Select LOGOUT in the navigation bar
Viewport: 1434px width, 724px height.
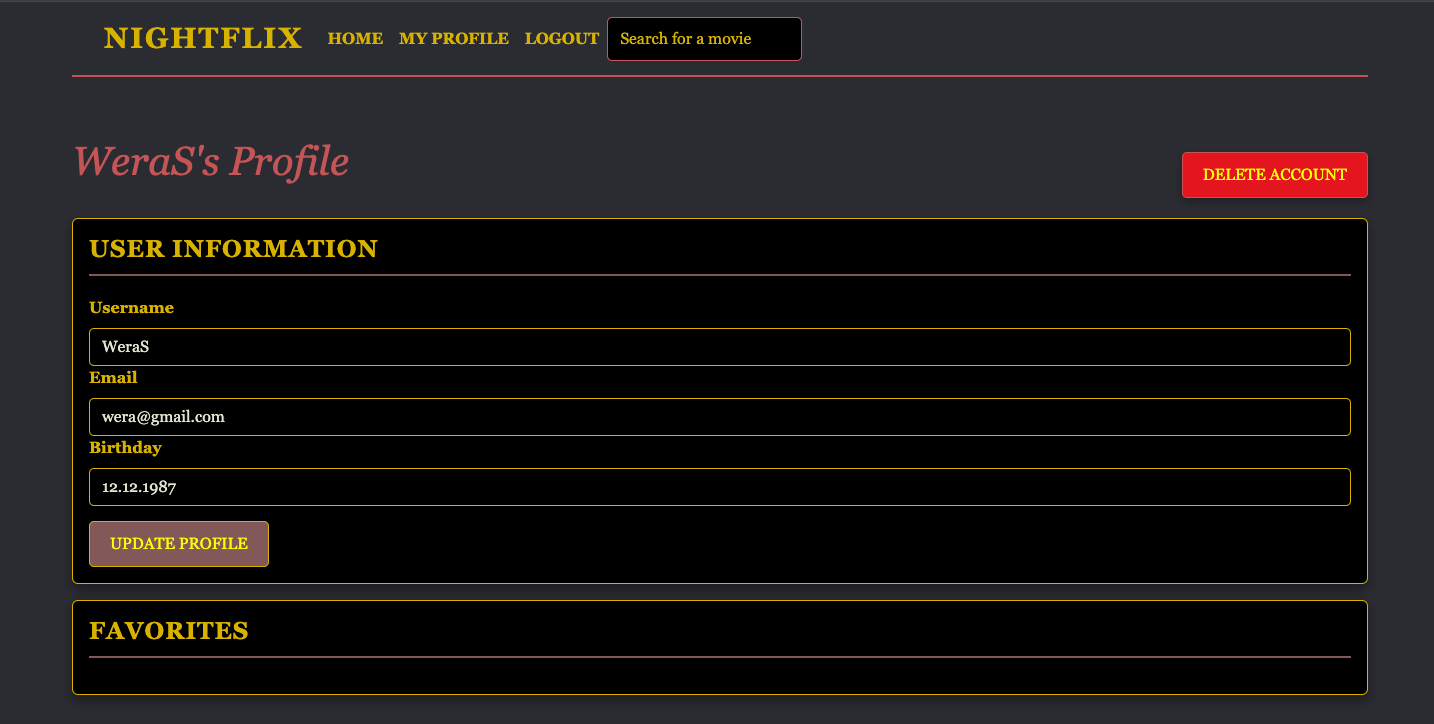point(562,39)
